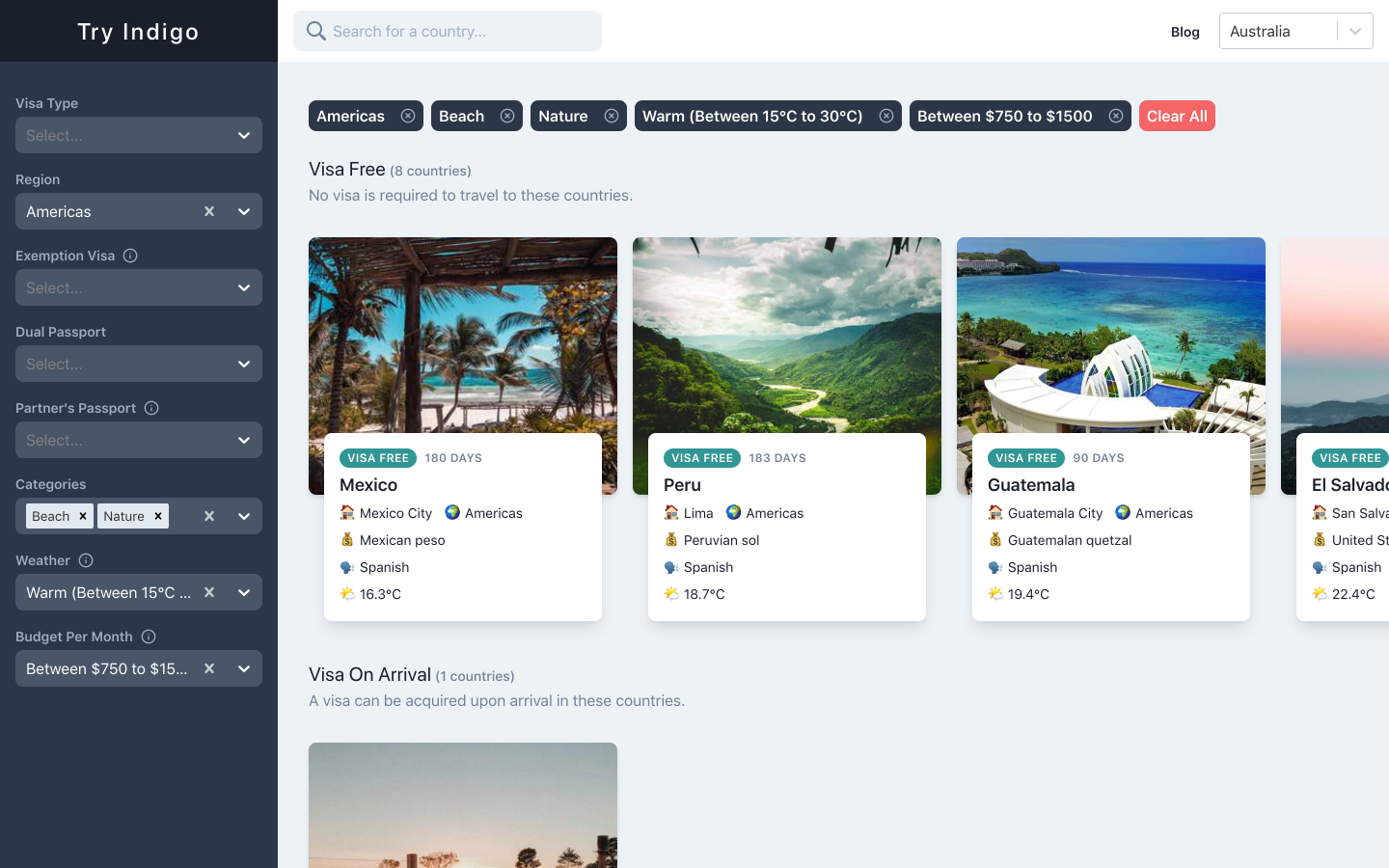Remove the Warm weather filter chip
Screen dimensions: 1389x868
[x=886, y=116]
